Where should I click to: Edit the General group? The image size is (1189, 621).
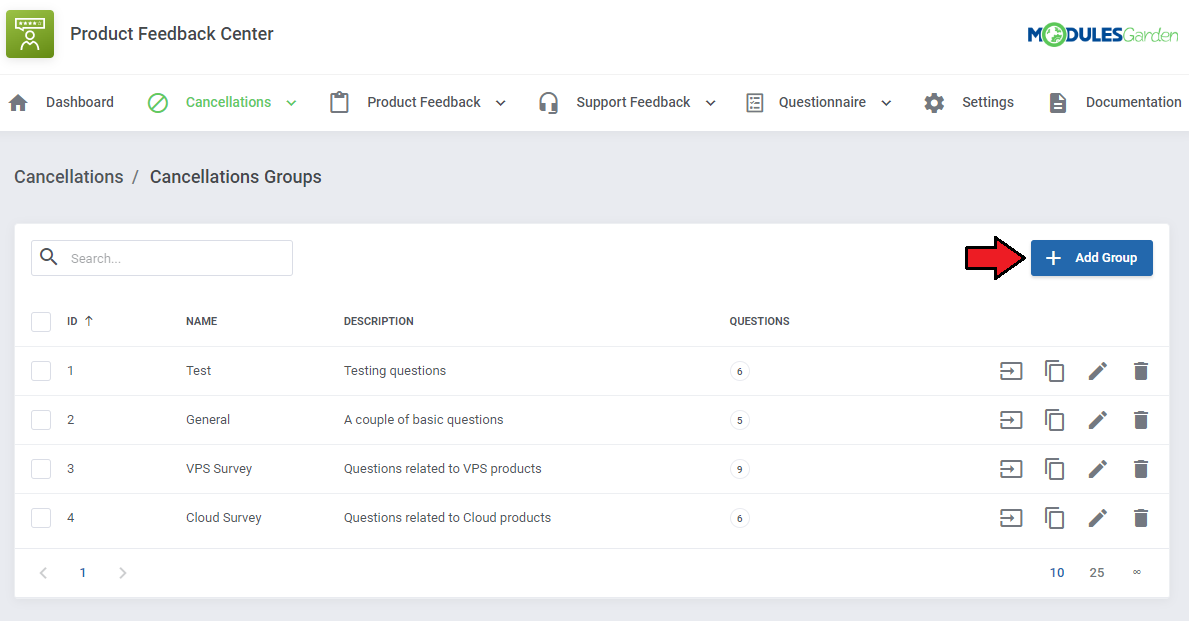pyautogui.click(x=1097, y=420)
